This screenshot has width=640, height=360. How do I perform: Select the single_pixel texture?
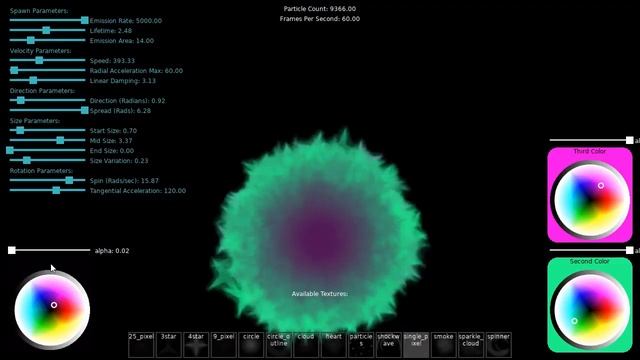click(x=416, y=345)
